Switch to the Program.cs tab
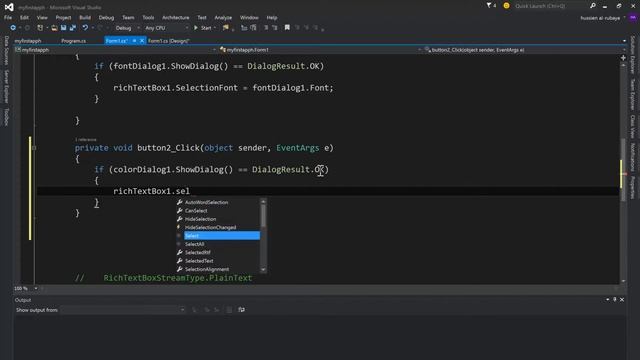 pos(73,41)
